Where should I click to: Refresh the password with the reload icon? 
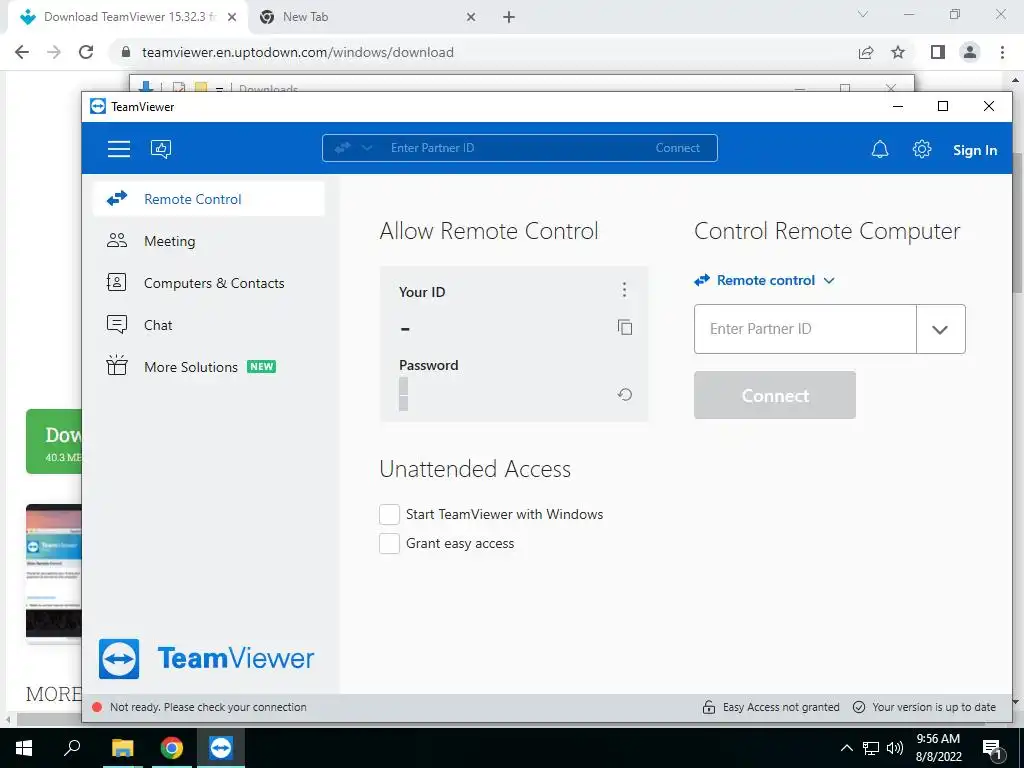coord(625,394)
